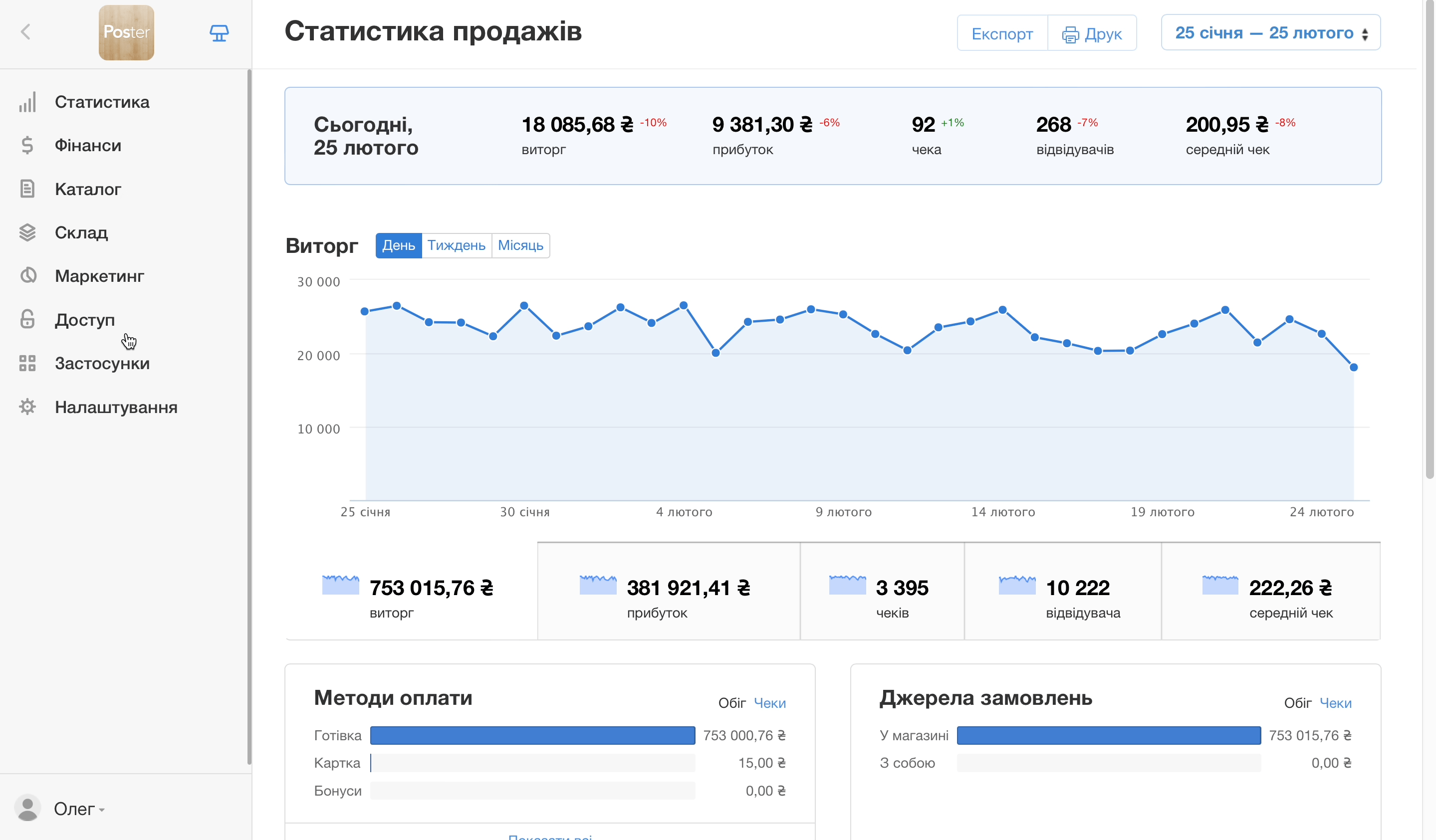This screenshot has width=1436, height=840.
Task: Toggle Чеки view in Методи оплати
Action: (x=770, y=703)
